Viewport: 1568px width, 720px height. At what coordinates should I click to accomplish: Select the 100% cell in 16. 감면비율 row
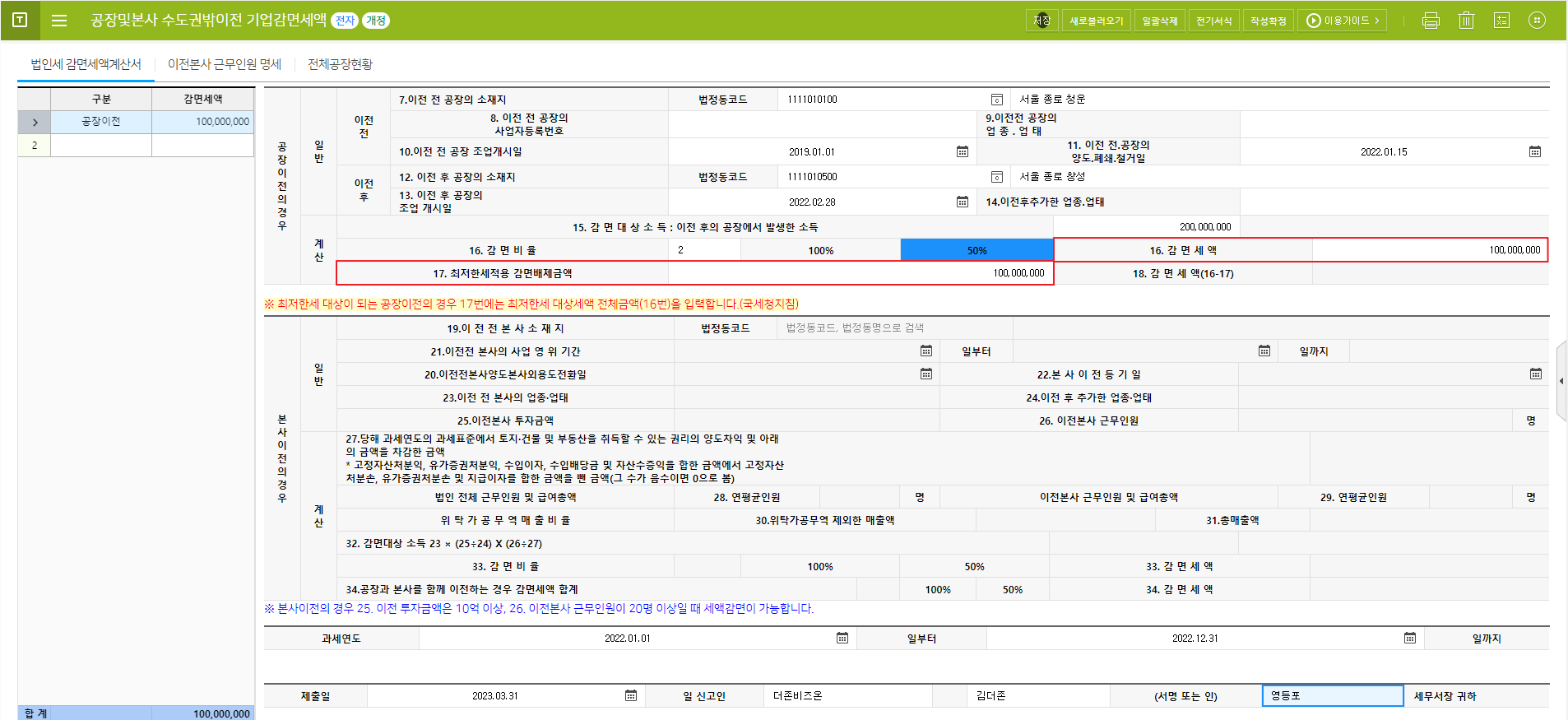click(x=821, y=250)
